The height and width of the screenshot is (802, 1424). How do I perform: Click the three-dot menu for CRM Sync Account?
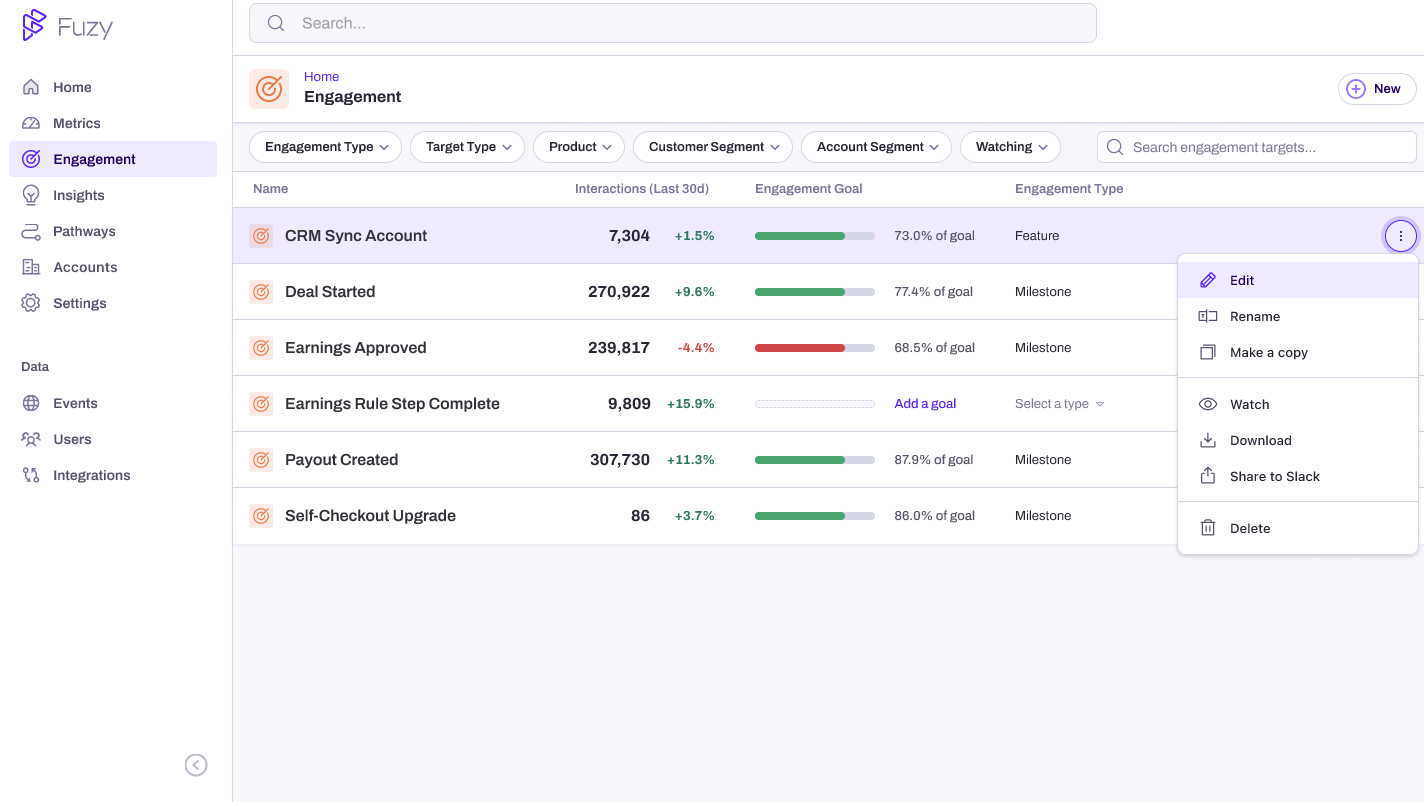coord(1400,236)
